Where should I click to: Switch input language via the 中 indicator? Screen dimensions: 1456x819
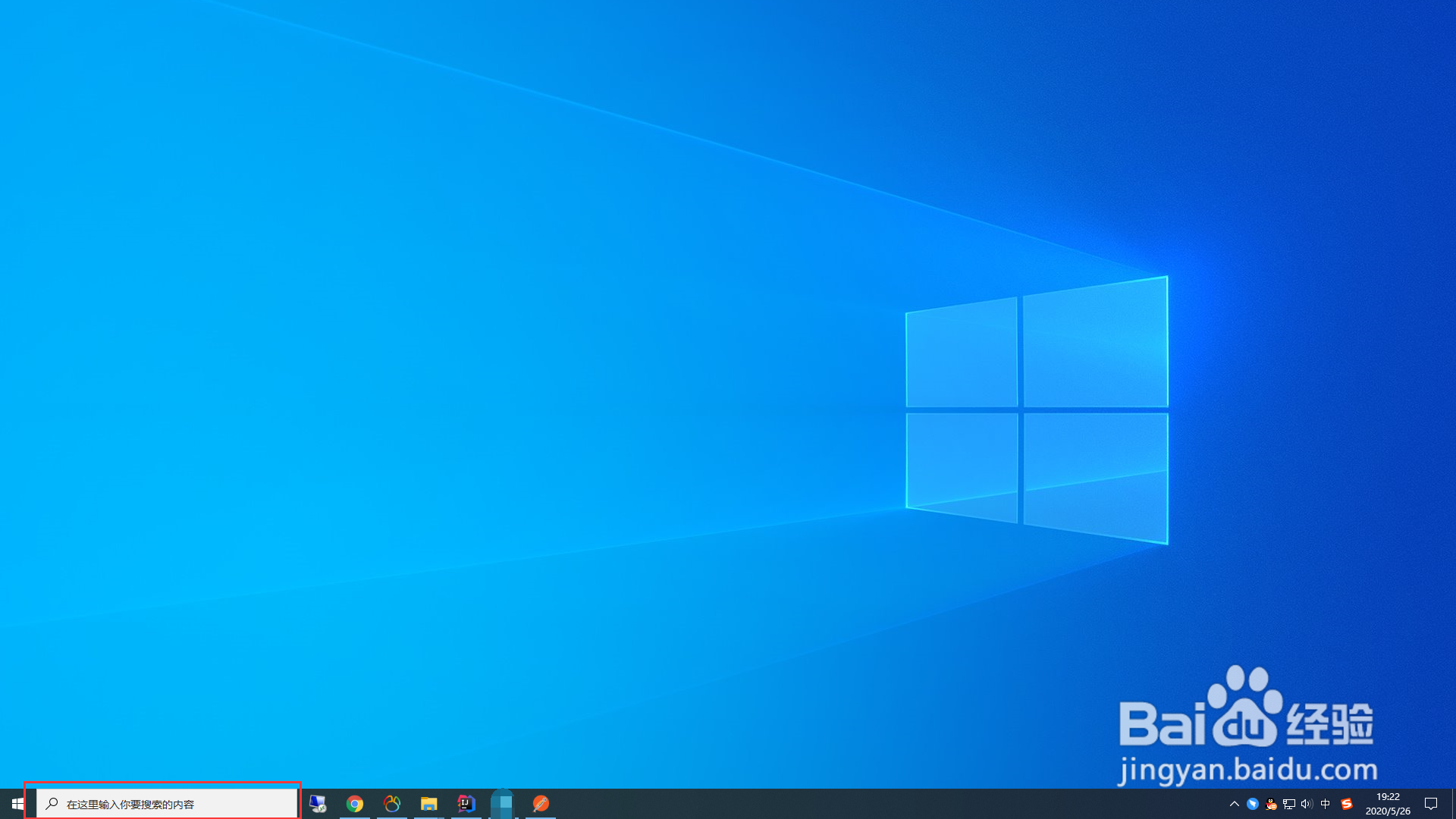1326,804
